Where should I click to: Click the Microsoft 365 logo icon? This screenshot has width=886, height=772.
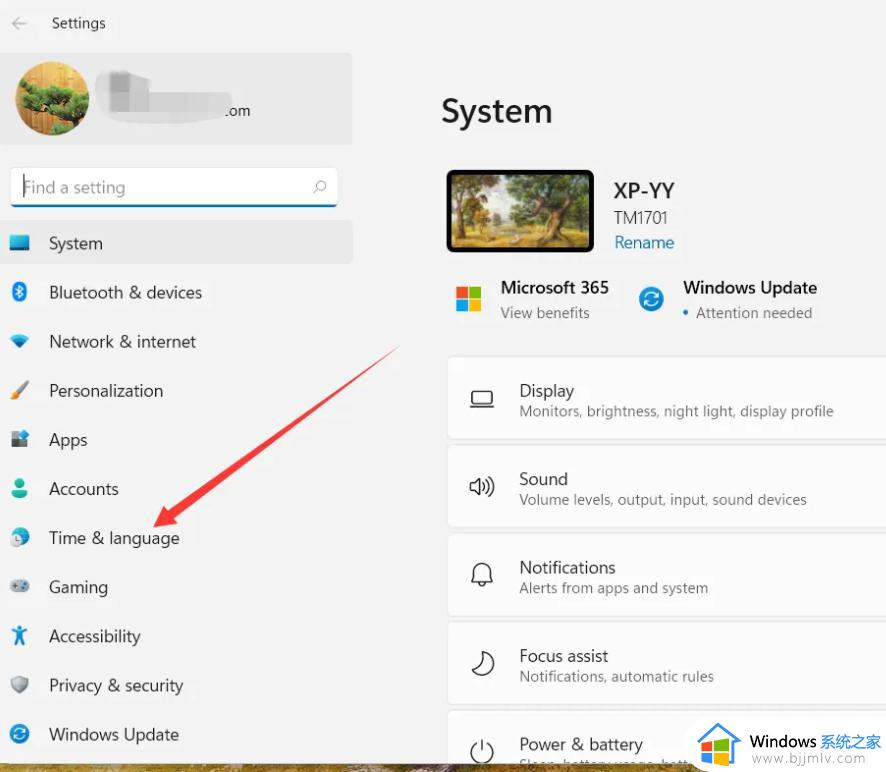[x=468, y=299]
